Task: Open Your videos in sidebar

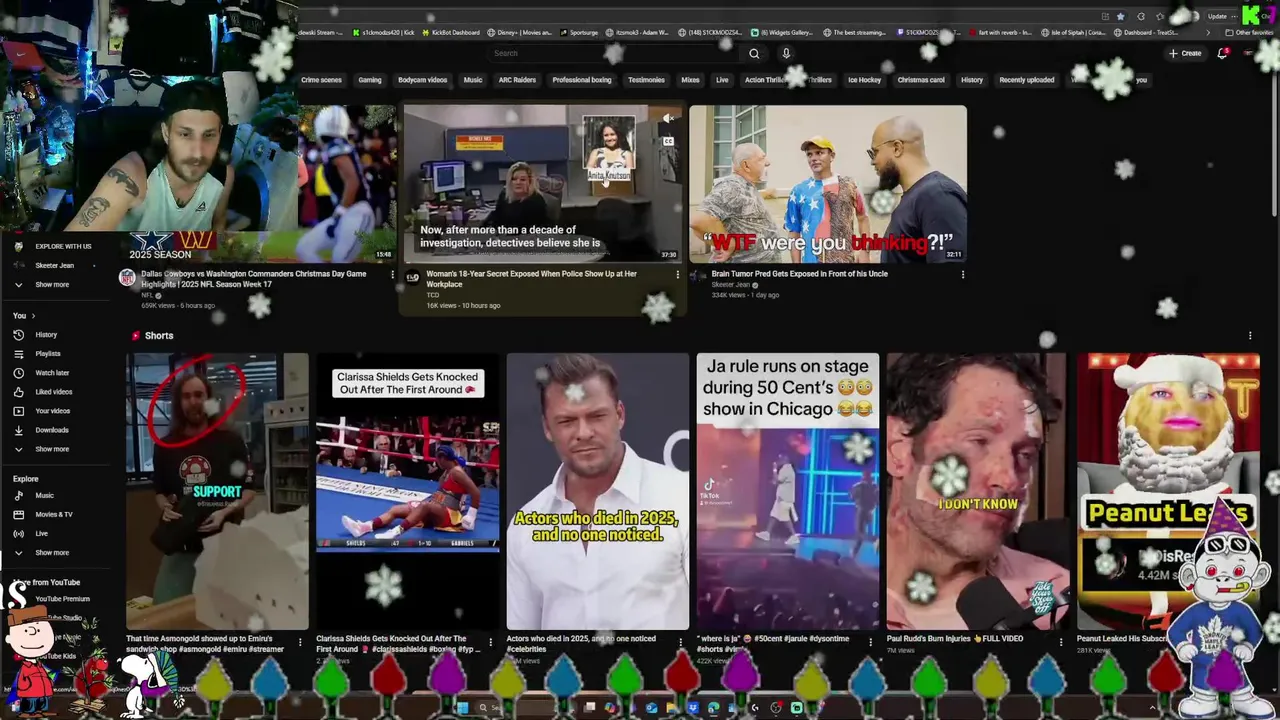Action: [53, 411]
